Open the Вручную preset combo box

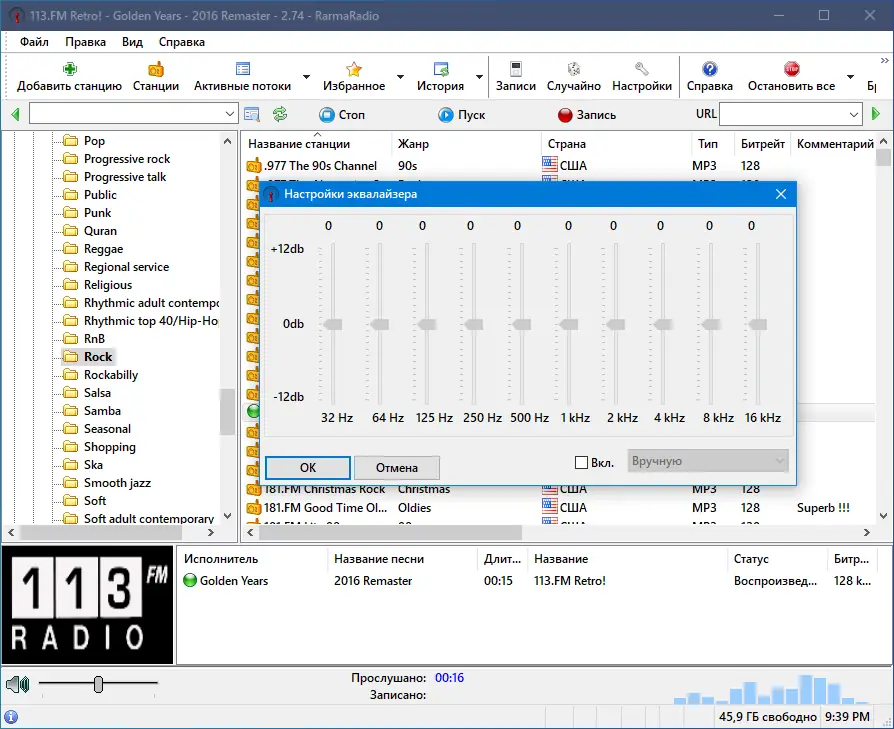tap(707, 460)
